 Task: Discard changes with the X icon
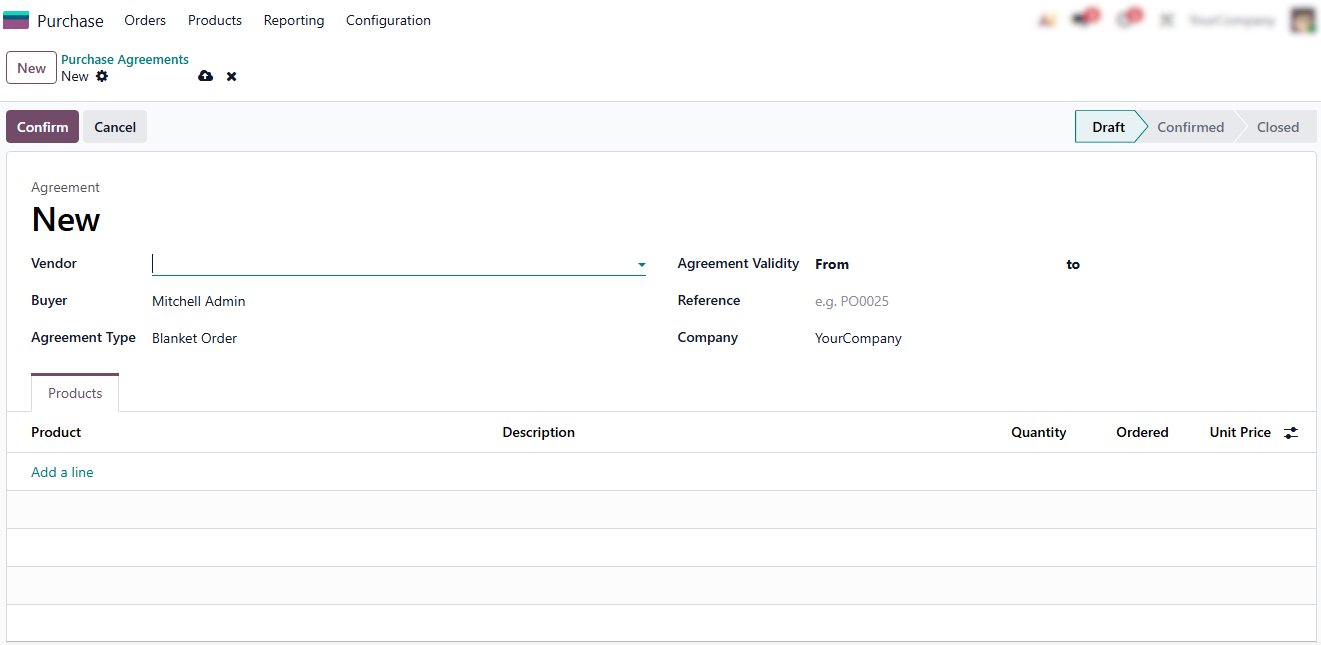(x=231, y=77)
